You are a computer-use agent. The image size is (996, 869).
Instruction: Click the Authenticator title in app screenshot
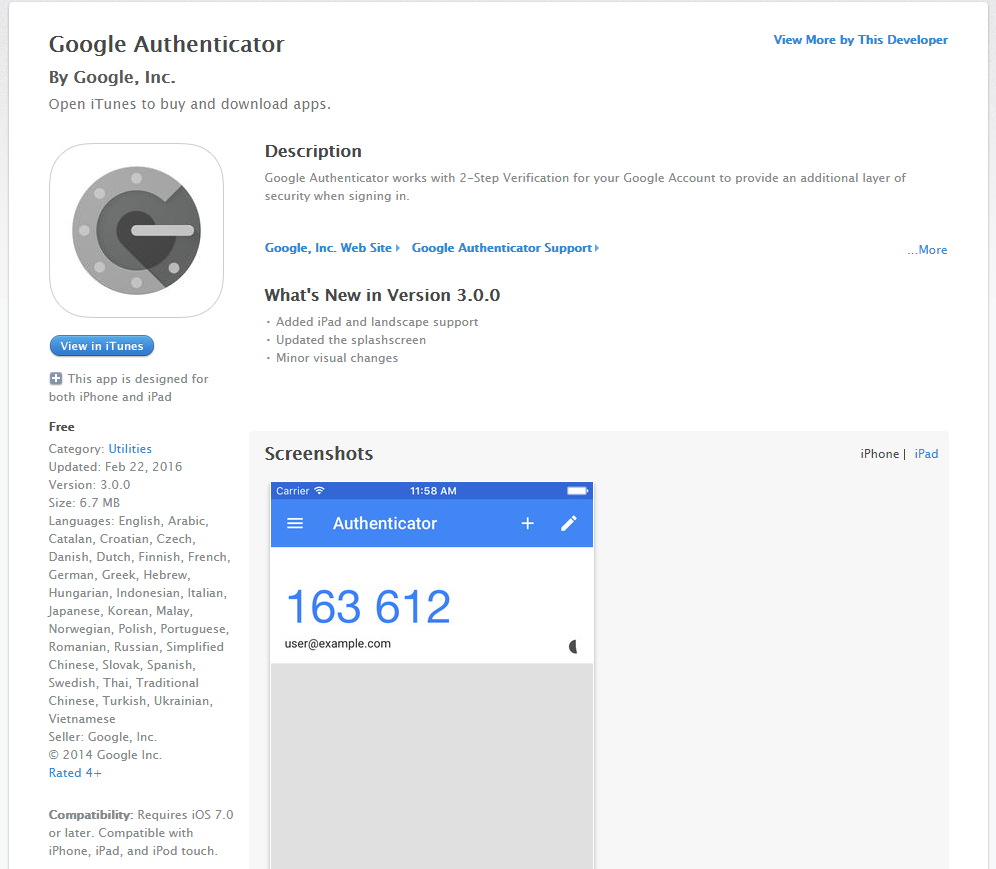click(385, 523)
